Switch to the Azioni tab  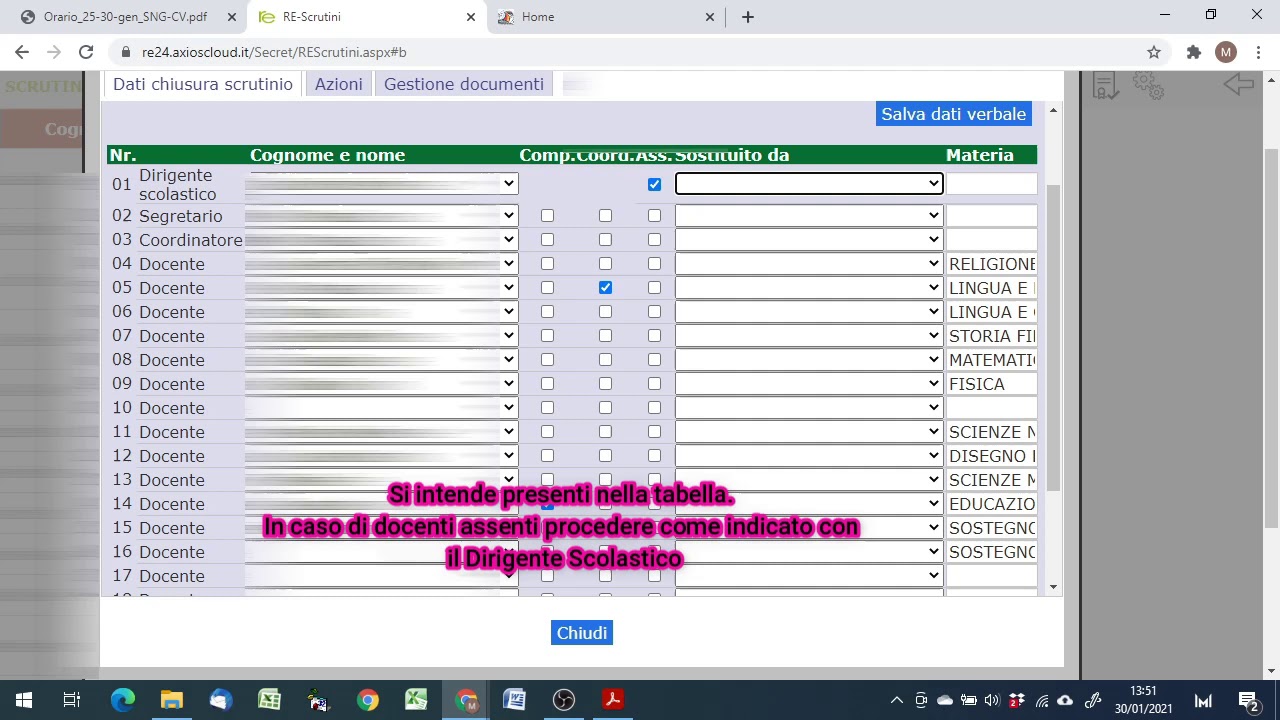coord(339,84)
